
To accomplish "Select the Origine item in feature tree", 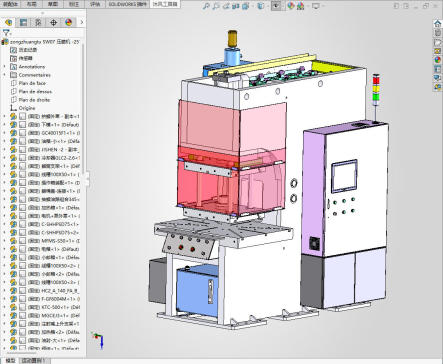I will pos(27,108).
